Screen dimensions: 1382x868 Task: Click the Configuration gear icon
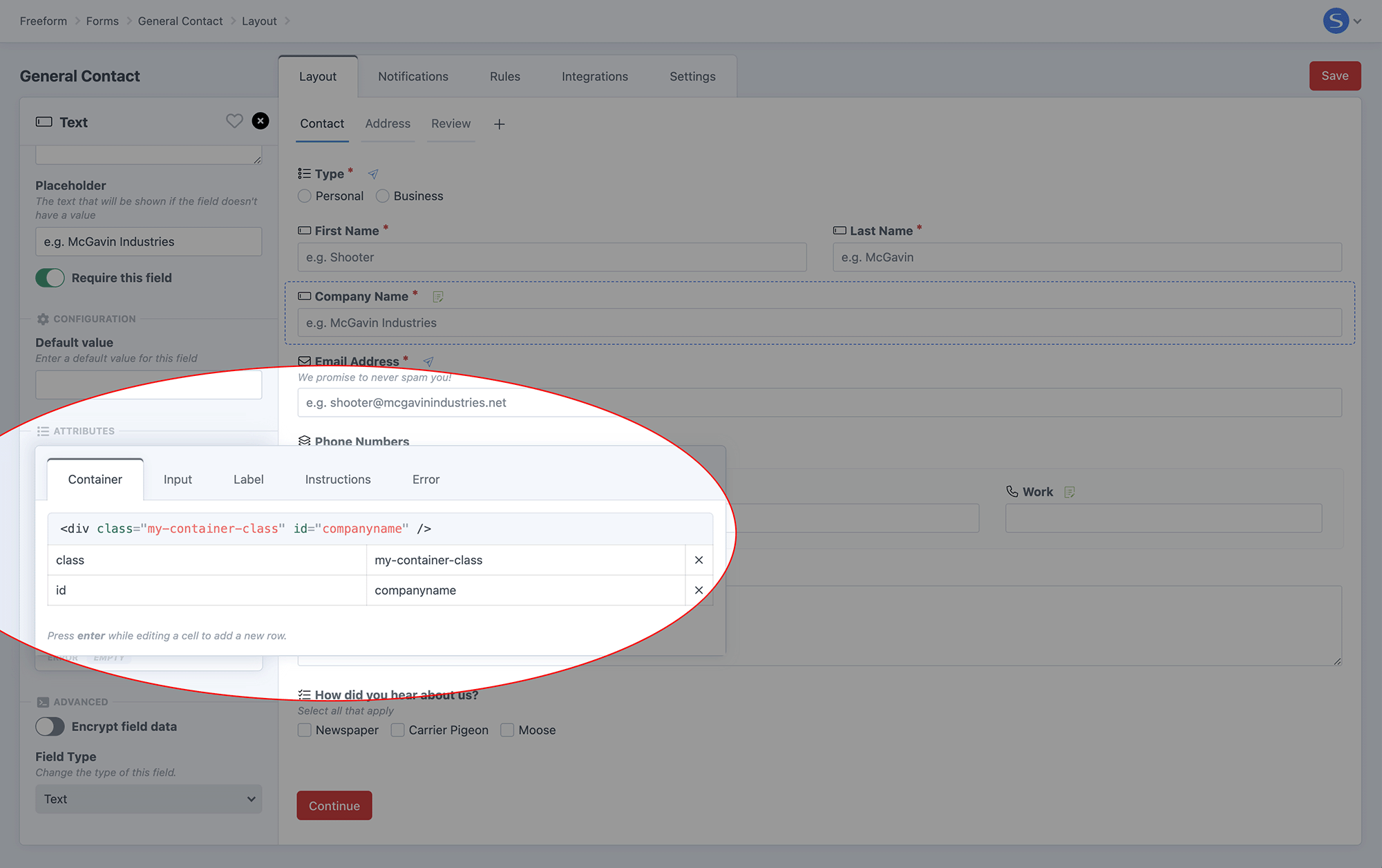click(x=42, y=319)
